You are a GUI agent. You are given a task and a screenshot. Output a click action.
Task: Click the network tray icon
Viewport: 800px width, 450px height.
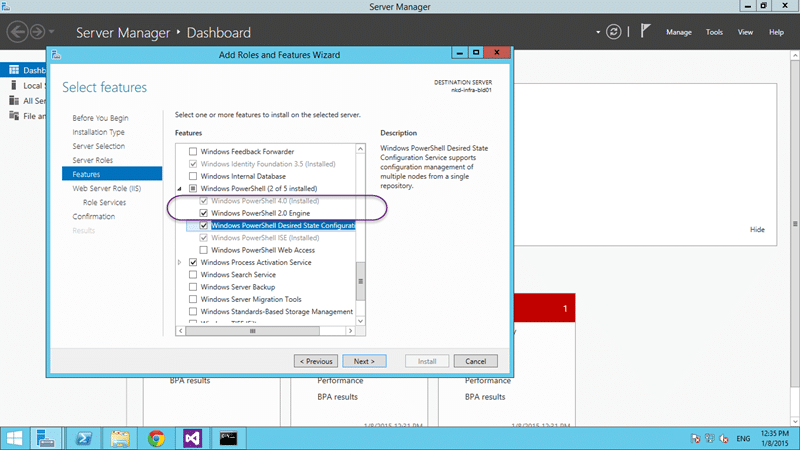[x=709, y=438]
